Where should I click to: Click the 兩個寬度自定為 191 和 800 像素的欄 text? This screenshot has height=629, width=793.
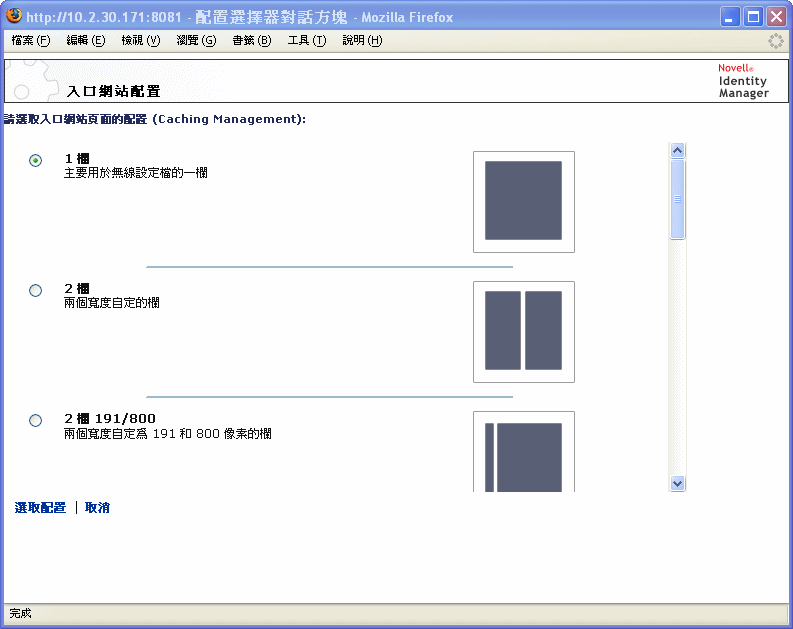pos(168,434)
